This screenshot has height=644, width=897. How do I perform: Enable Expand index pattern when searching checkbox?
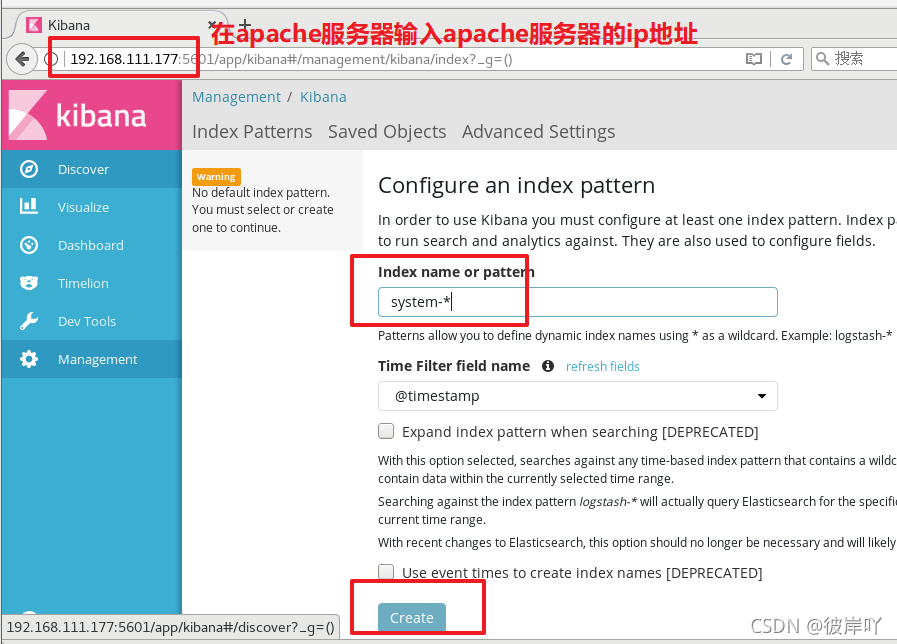point(386,431)
